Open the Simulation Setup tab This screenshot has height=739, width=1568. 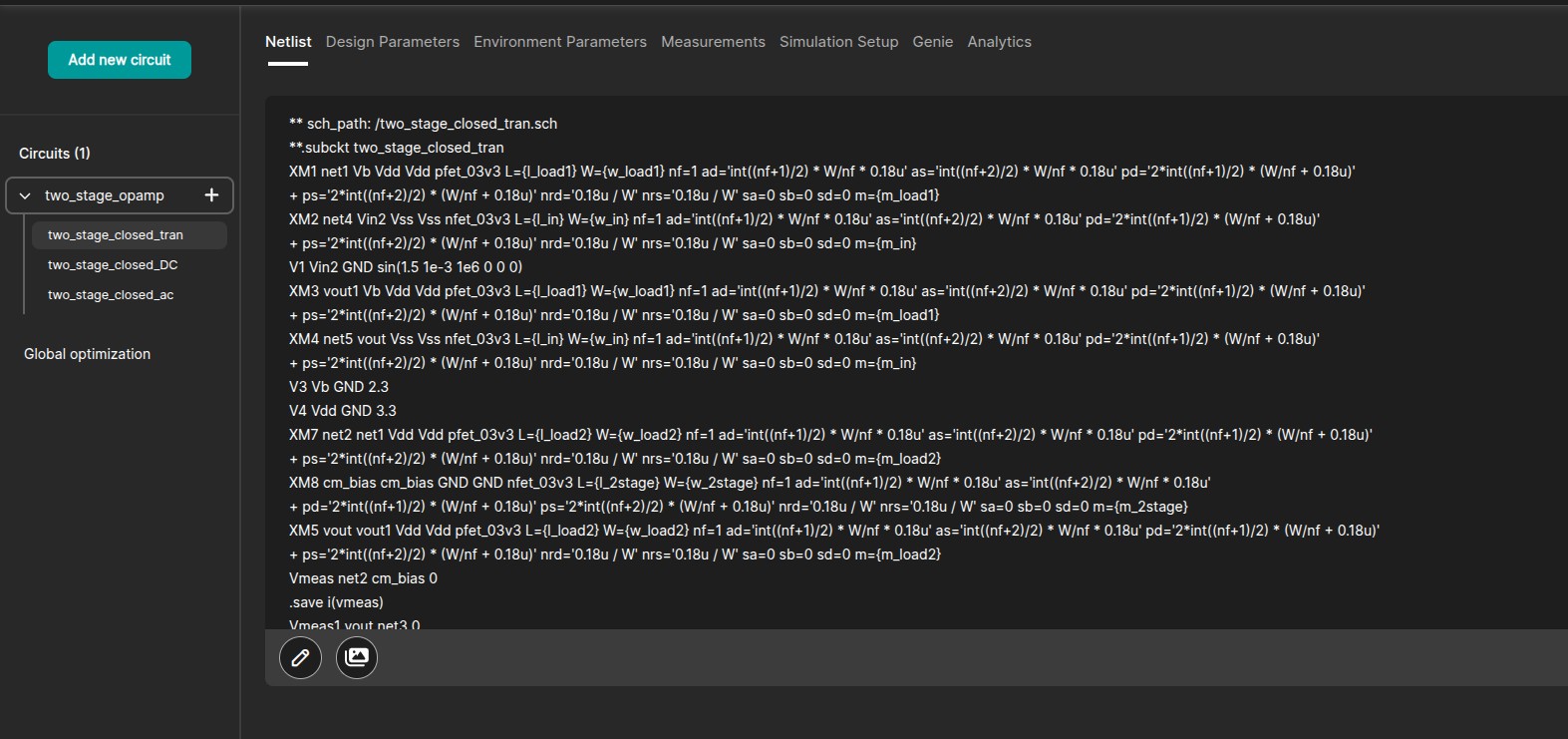(x=838, y=42)
